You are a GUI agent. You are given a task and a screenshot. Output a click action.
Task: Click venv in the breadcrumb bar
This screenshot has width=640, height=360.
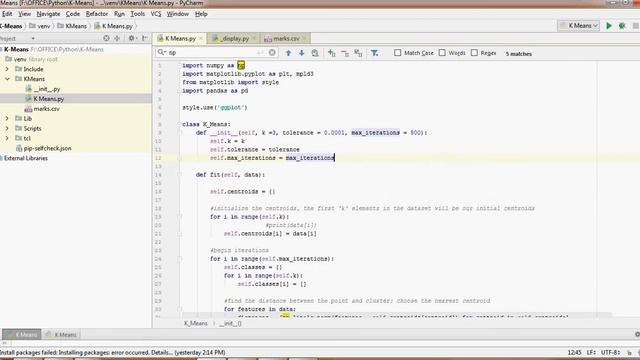pos(40,26)
